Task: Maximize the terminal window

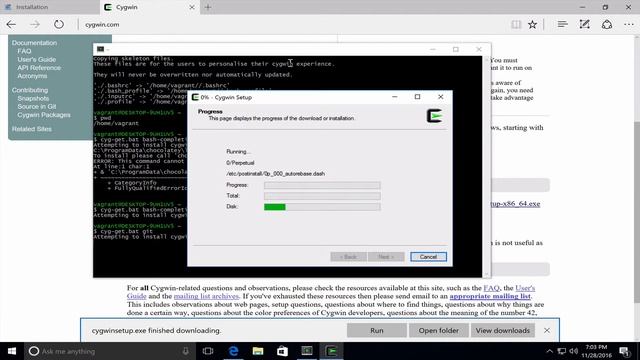Action: coord(456,49)
